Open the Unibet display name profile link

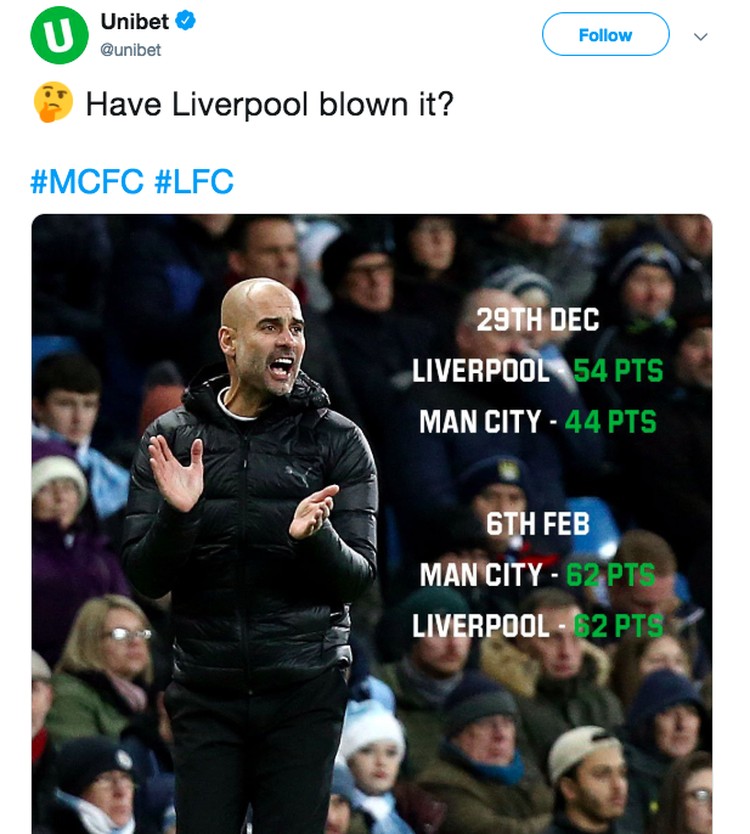tap(135, 21)
